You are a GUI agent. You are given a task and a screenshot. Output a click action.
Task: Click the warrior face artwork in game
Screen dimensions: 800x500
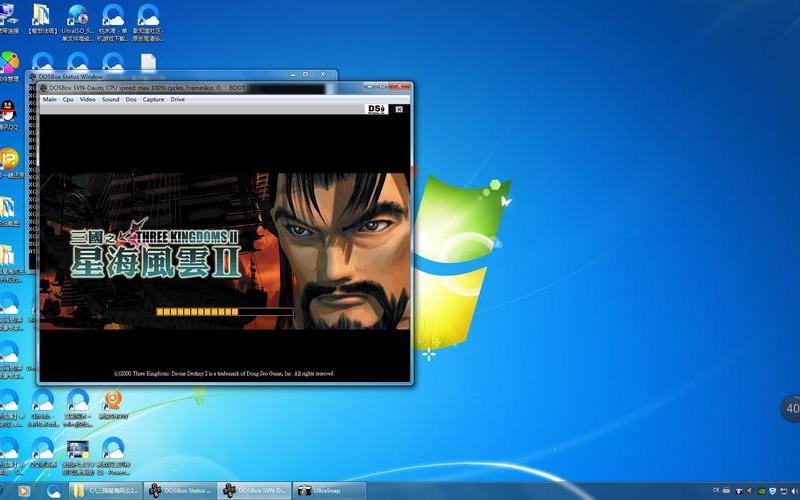[341, 251]
